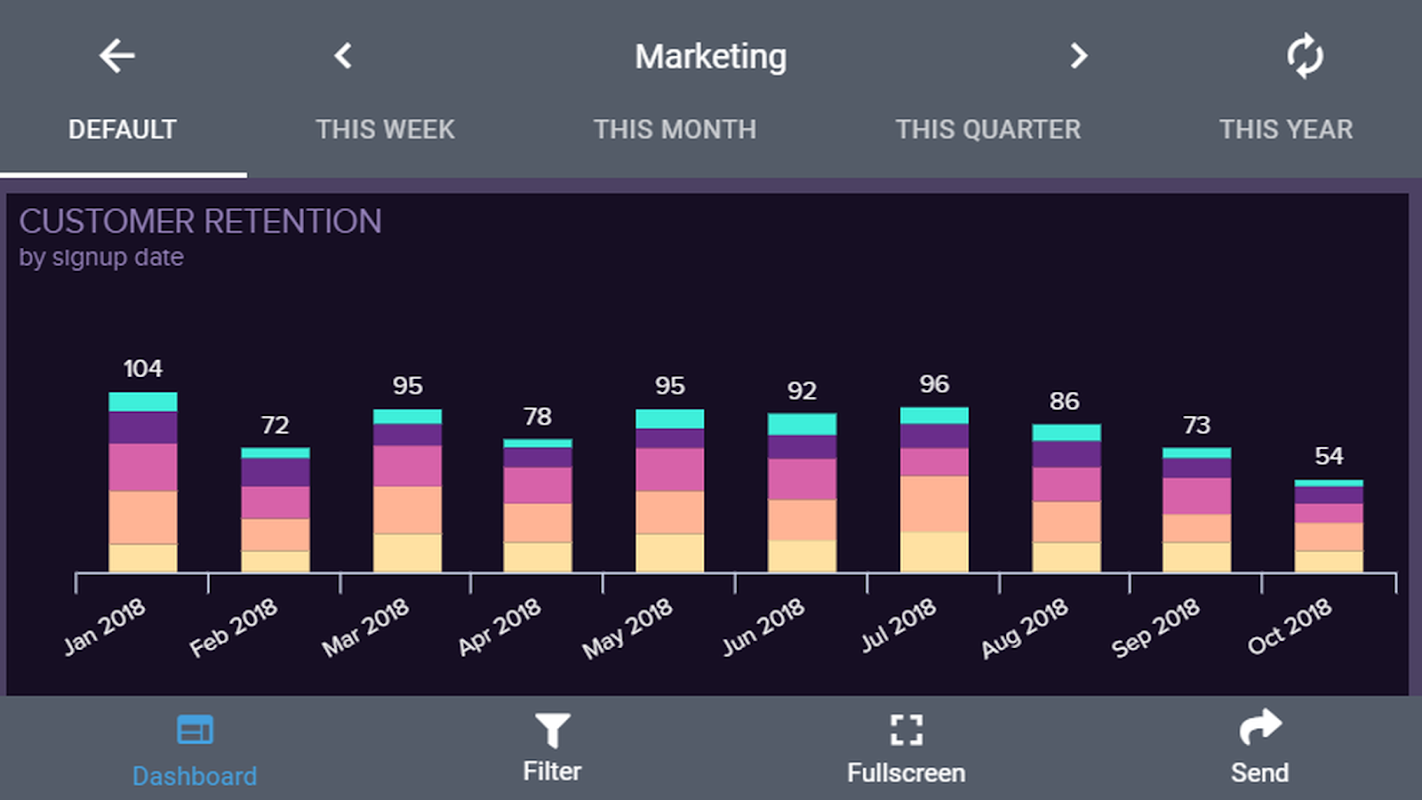Click the purple segment of Feb 2018 bar
This screenshot has width=1422, height=800.
tap(275, 472)
